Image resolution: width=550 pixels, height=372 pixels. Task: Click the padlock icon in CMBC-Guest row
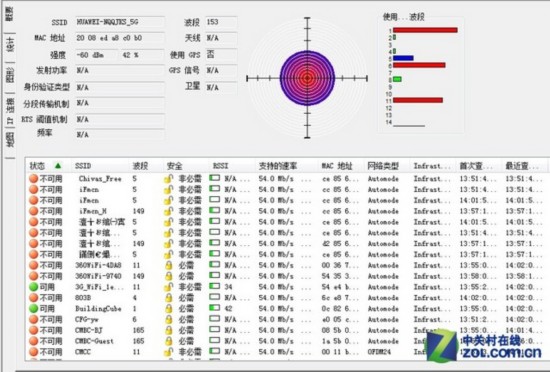click(169, 341)
